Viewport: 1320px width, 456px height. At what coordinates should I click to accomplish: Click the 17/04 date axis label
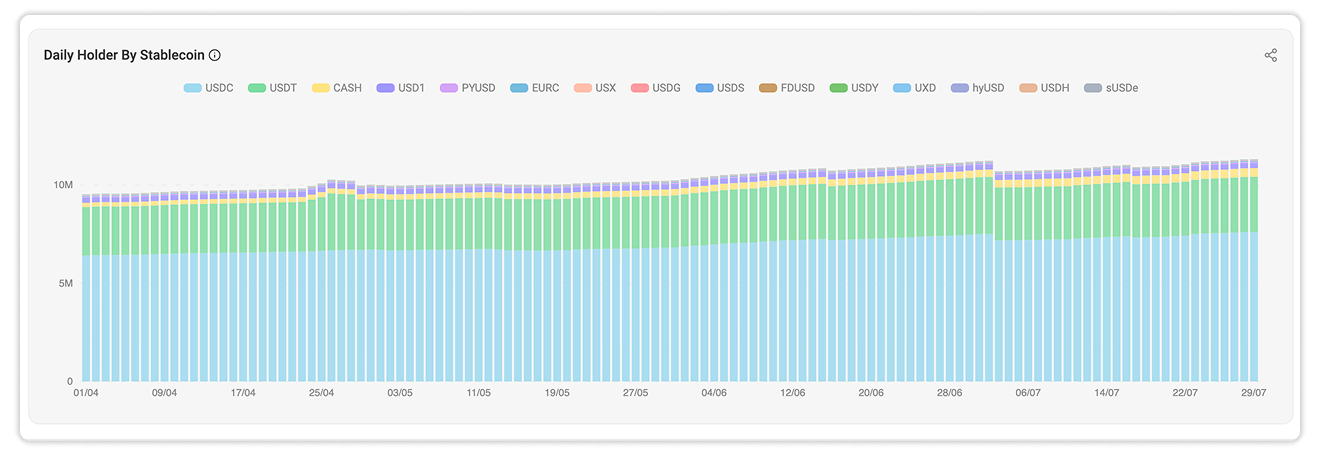[243, 393]
